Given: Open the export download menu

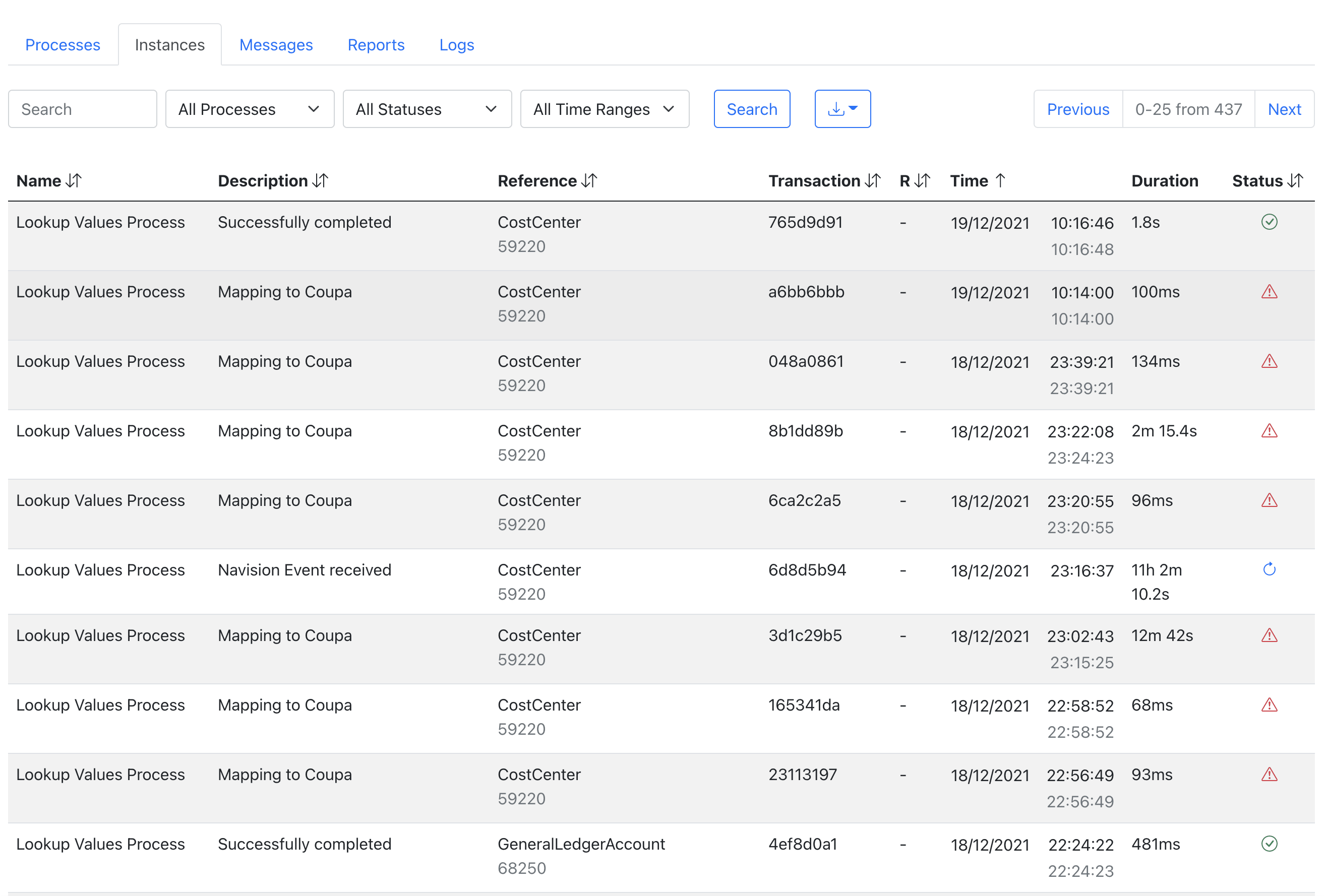Looking at the screenshot, I should tap(842, 109).
